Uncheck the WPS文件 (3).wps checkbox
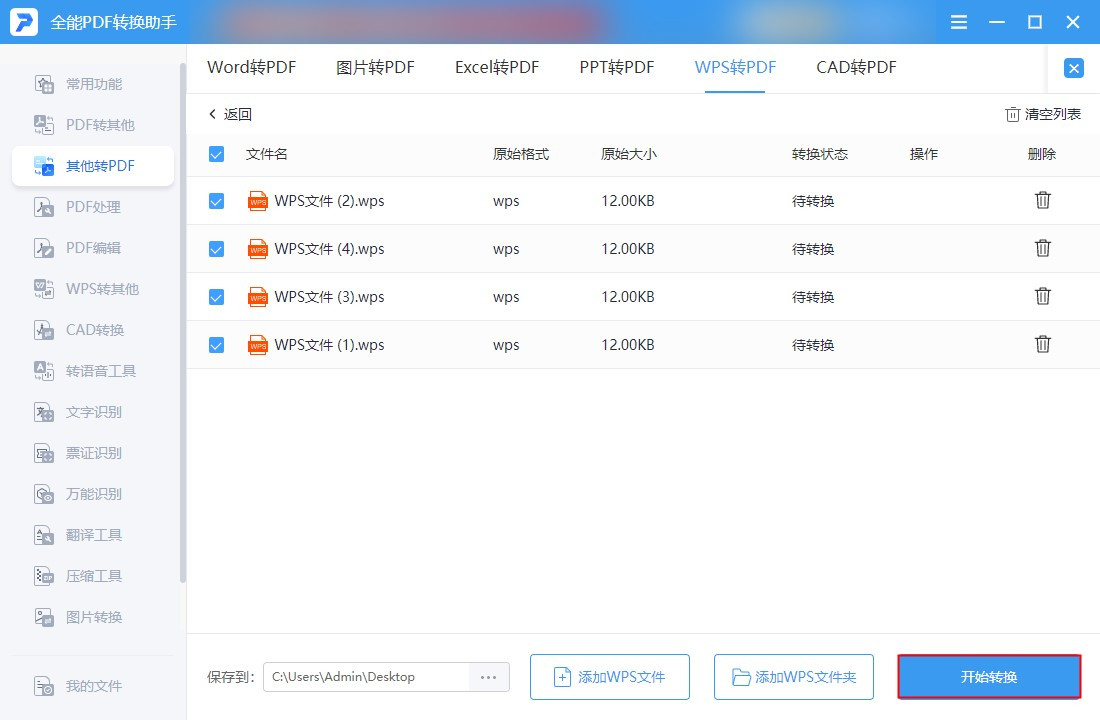Screen dimensions: 1100x720 tap(216, 297)
